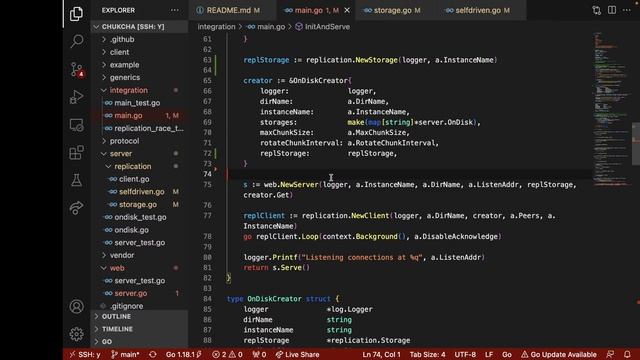640x360 pixels.
Task: Open editor more actions menu
Action: coord(627,10)
